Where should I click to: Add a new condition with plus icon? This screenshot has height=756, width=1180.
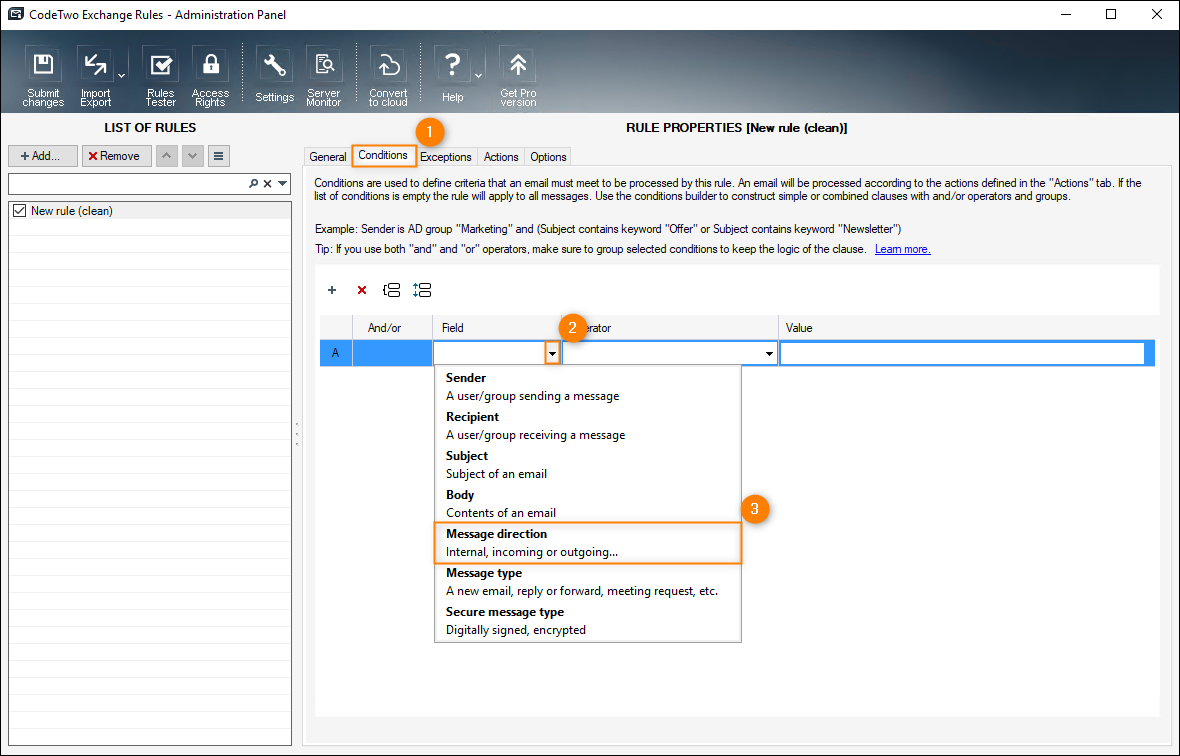(332, 290)
